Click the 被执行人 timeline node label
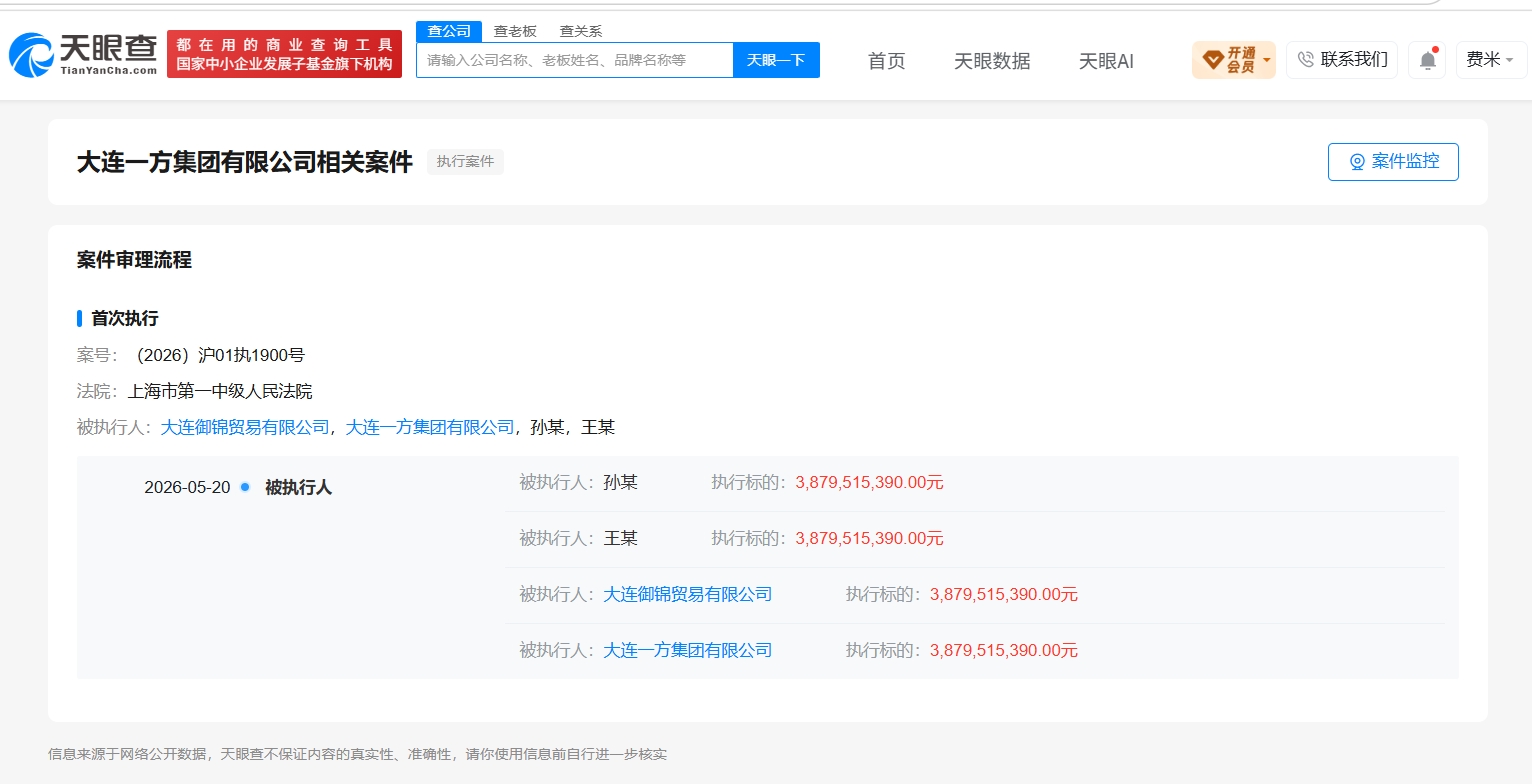1532x784 pixels. click(x=298, y=488)
